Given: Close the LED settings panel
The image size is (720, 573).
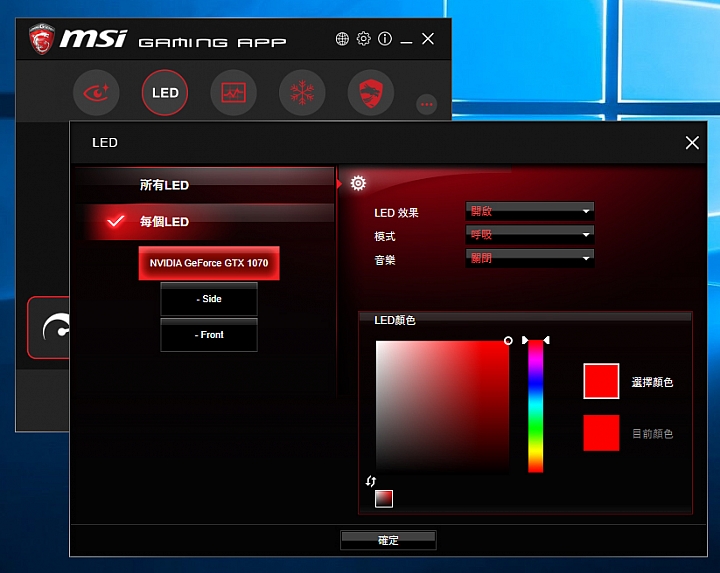Looking at the screenshot, I should (x=692, y=143).
